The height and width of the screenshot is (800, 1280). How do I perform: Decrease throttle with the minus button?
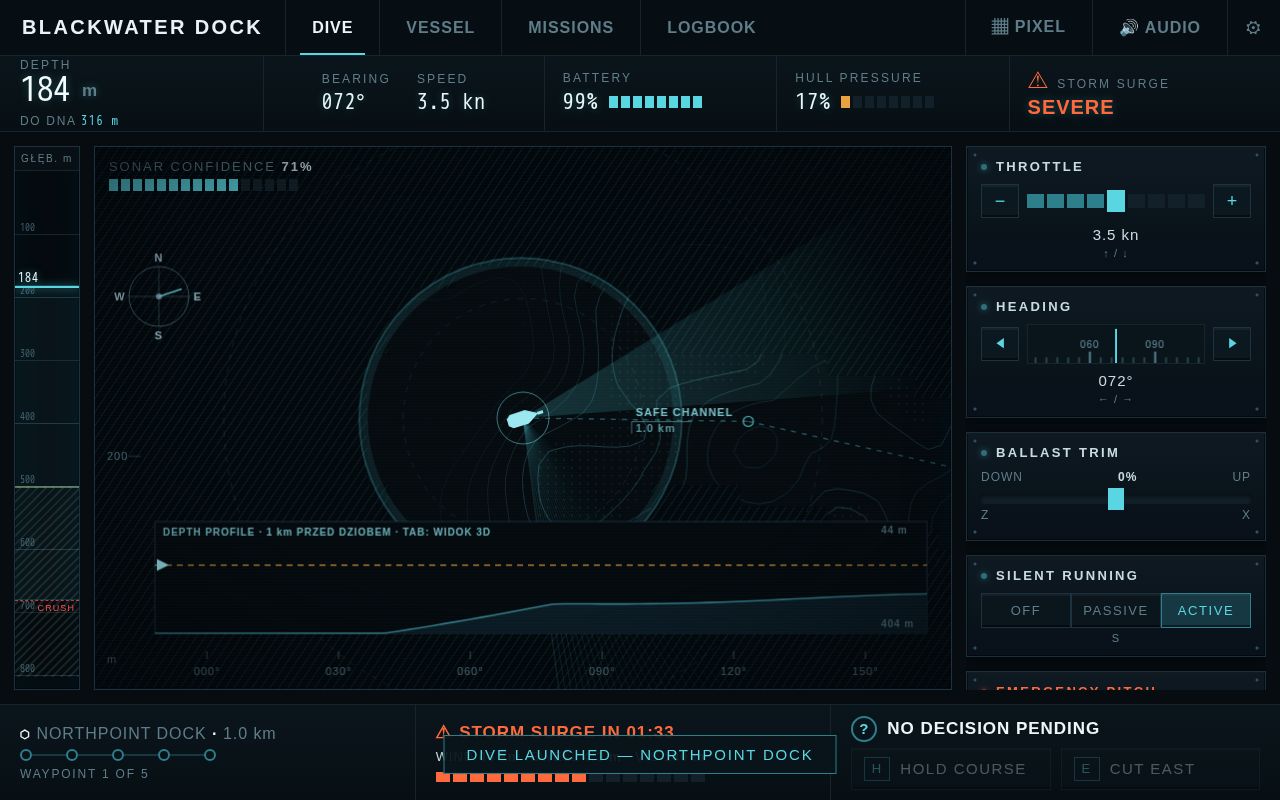(x=1000, y=201)
